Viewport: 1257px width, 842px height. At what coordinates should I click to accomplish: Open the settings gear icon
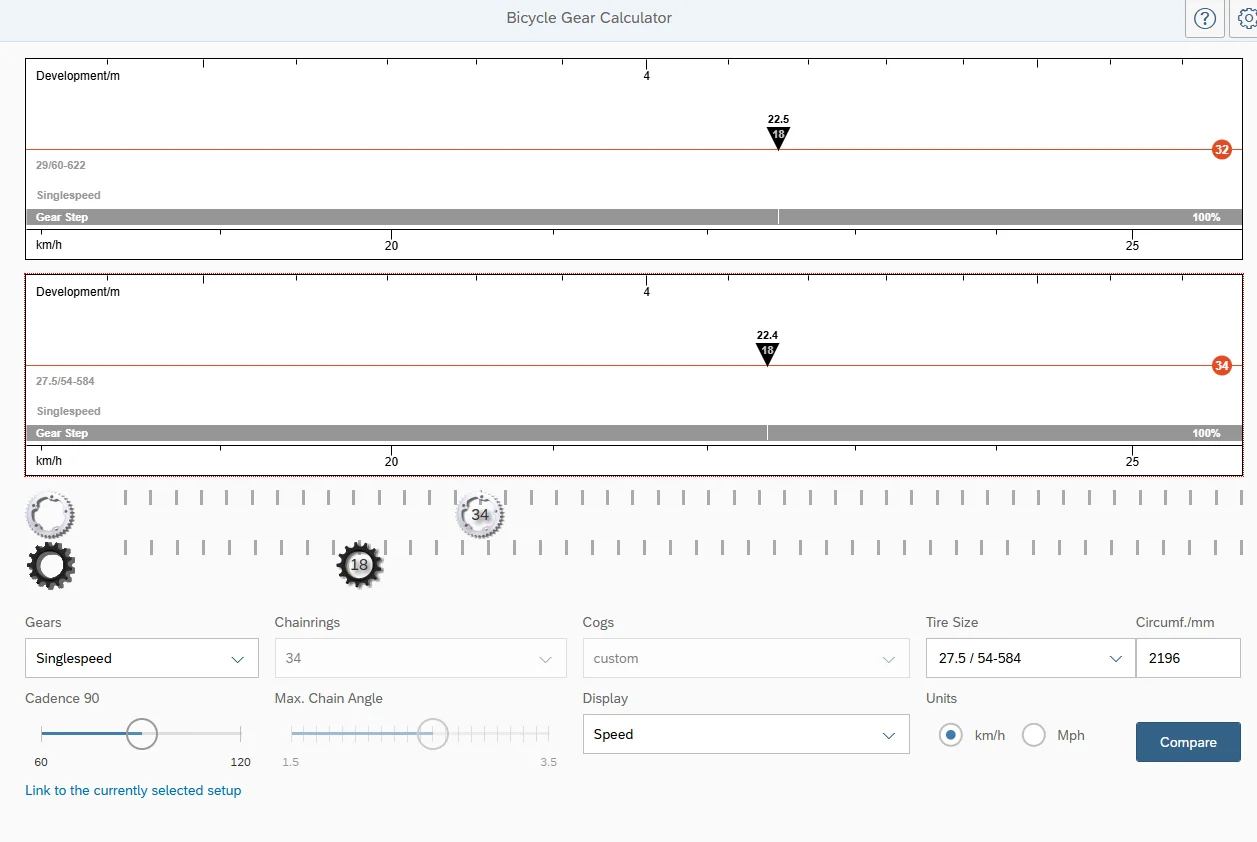[1247, 19]
